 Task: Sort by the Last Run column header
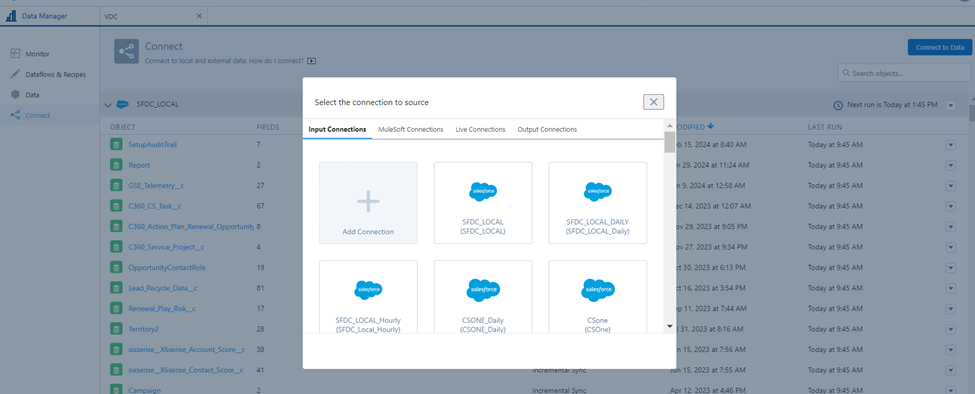[825, 127]
